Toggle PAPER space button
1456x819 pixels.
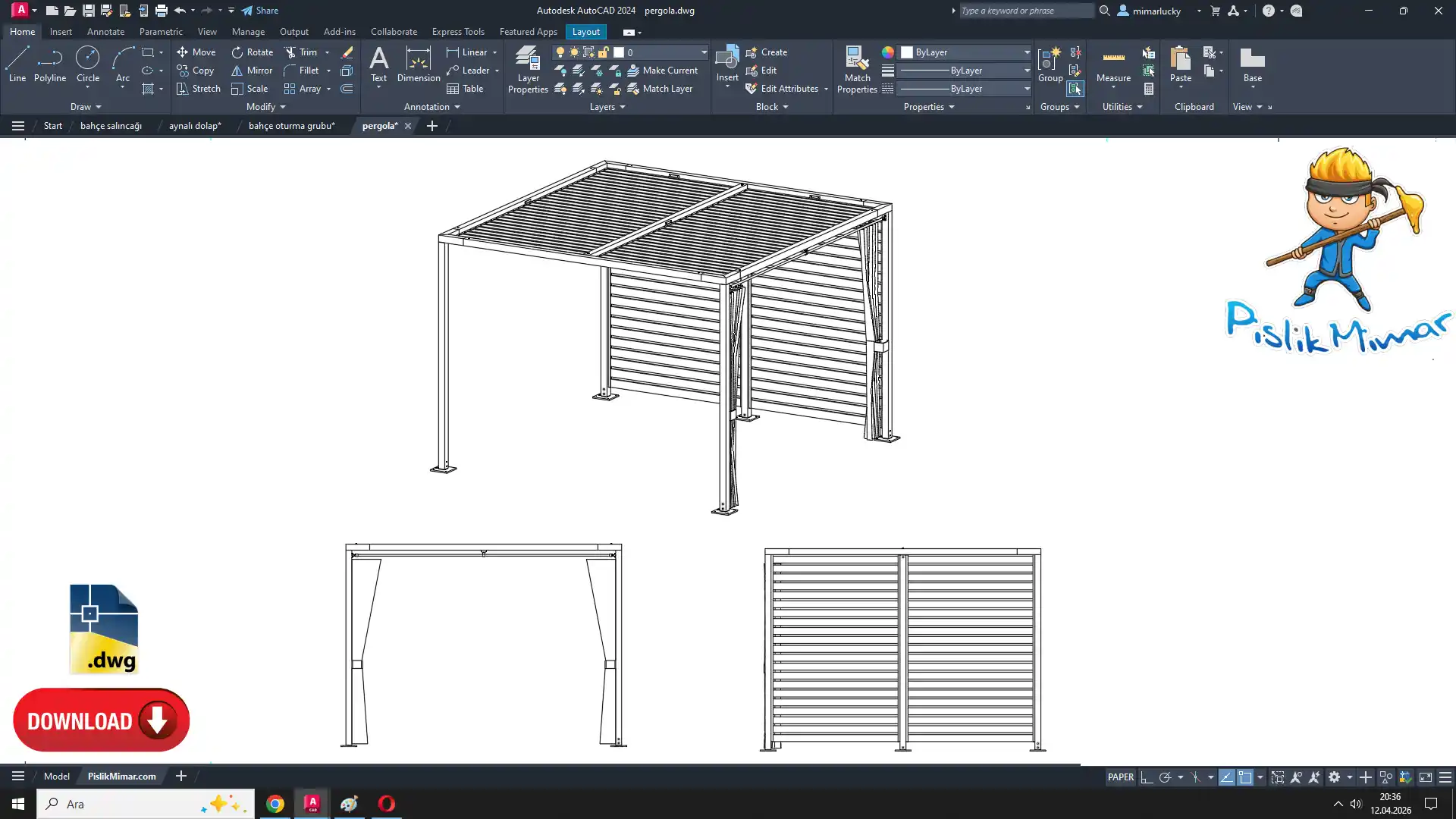pos(1120,777)
